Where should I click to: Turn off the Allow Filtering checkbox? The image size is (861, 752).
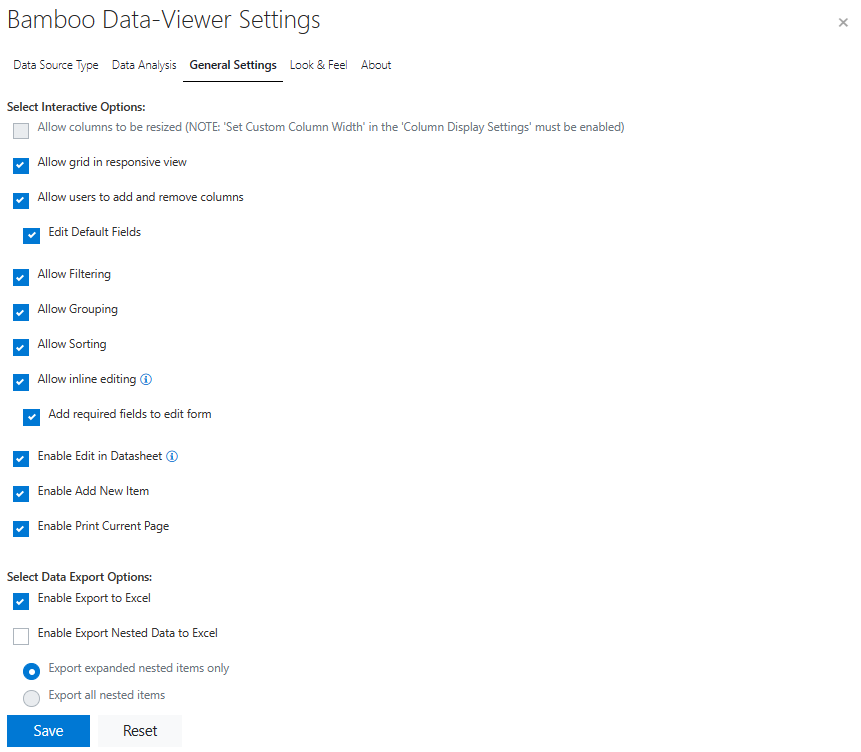21,277
